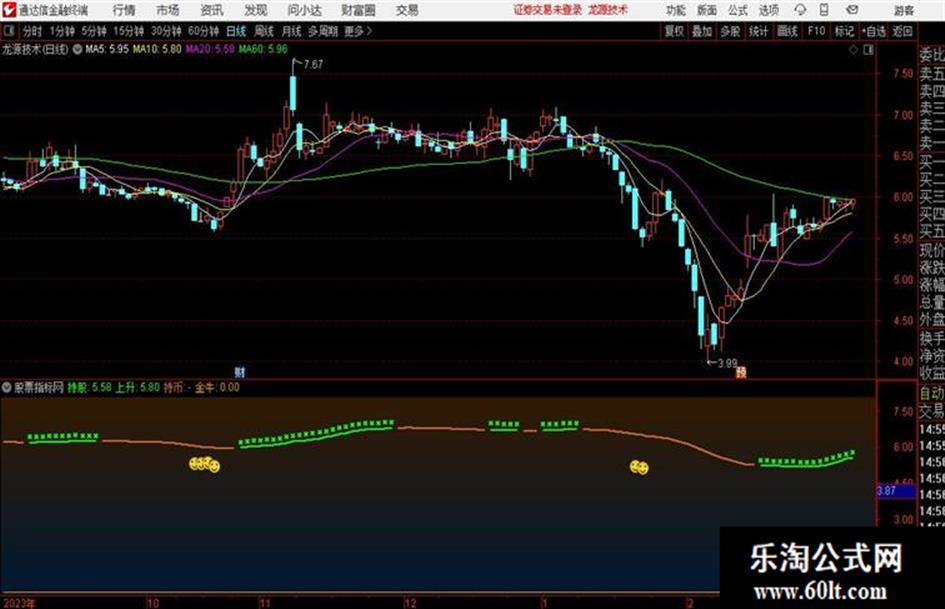The height and width of the screenshot is (609, 945).
Task: Select the 多周期 multi-period tab
Action: pyautogui.click(x=322, y=31)
